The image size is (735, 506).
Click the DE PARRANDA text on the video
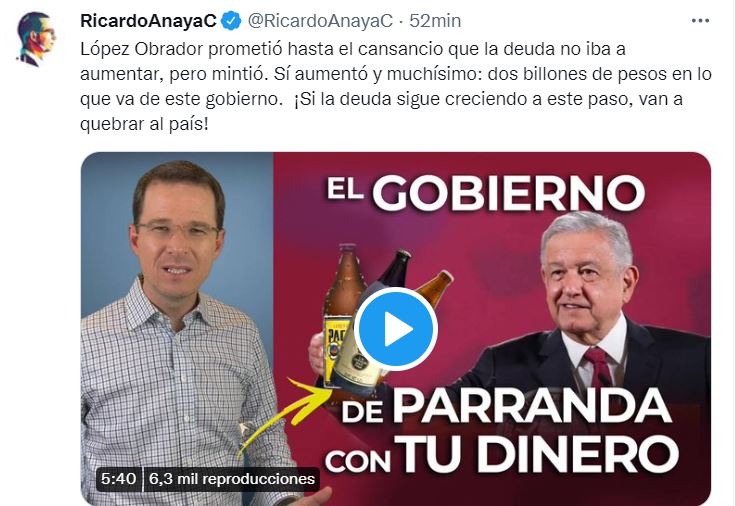506,407
